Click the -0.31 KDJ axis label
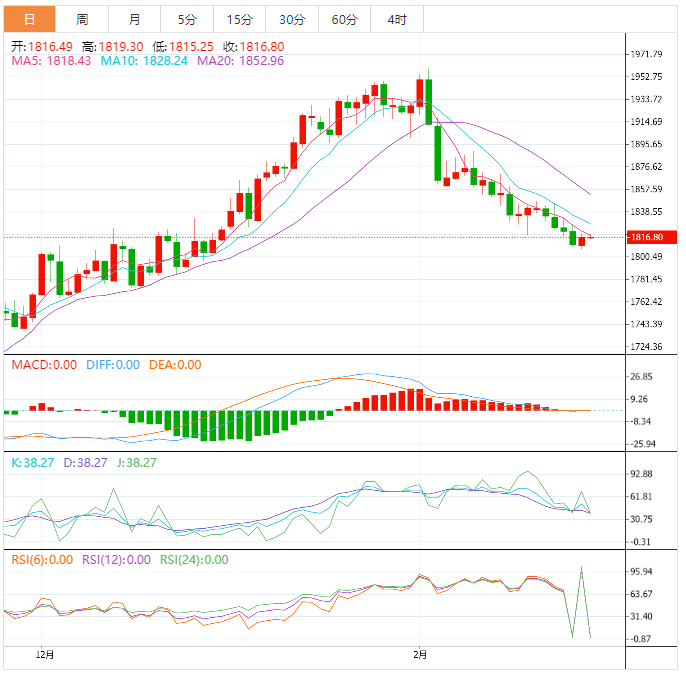 tap(640, 542)
